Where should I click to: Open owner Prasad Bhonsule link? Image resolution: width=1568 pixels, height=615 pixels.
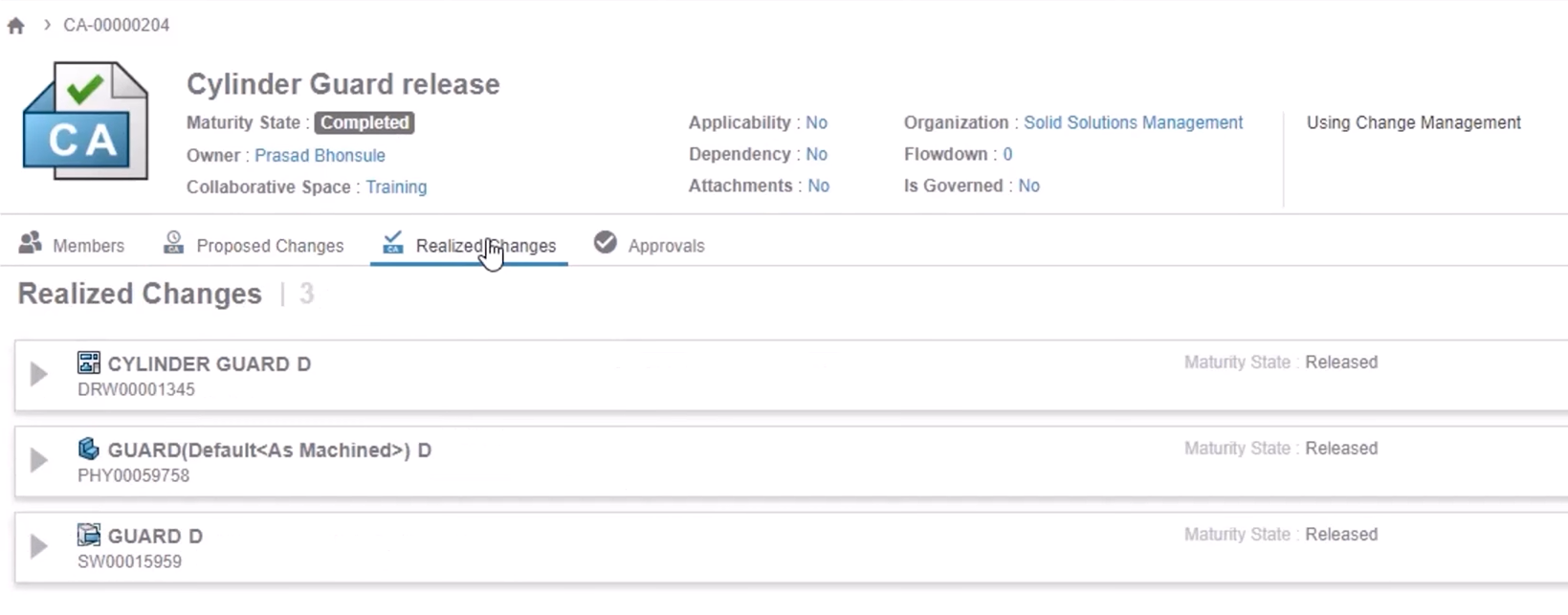[320, 155]
